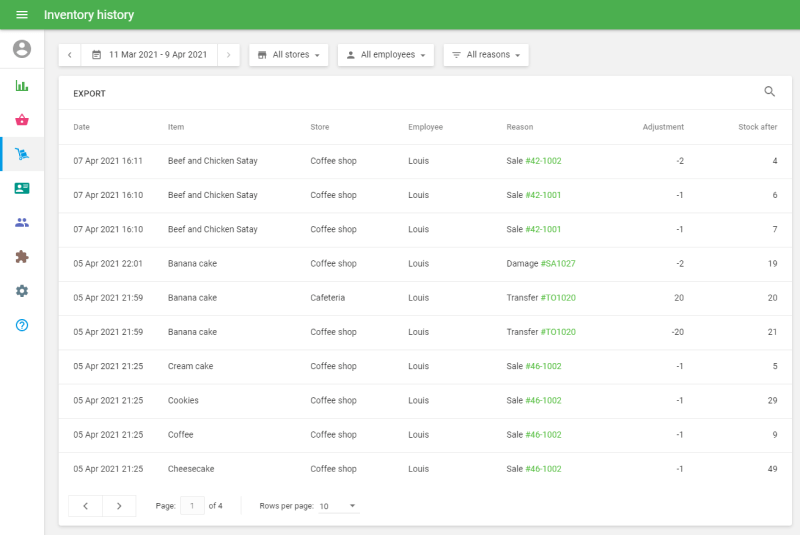Click the Help question mark icon
Viewport: 800px width, 535px height.
[x=22, y=325]
